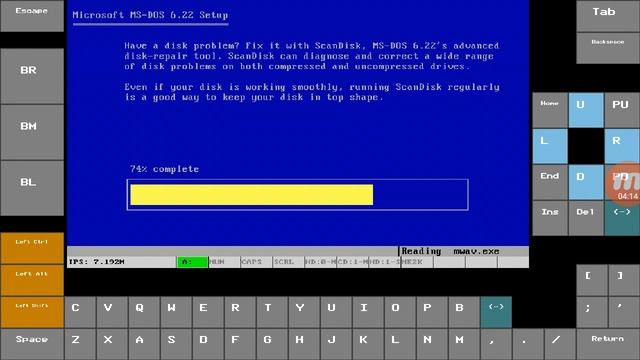Tap the letter S key
640x360 pixels.
click(x=176, y=344)
